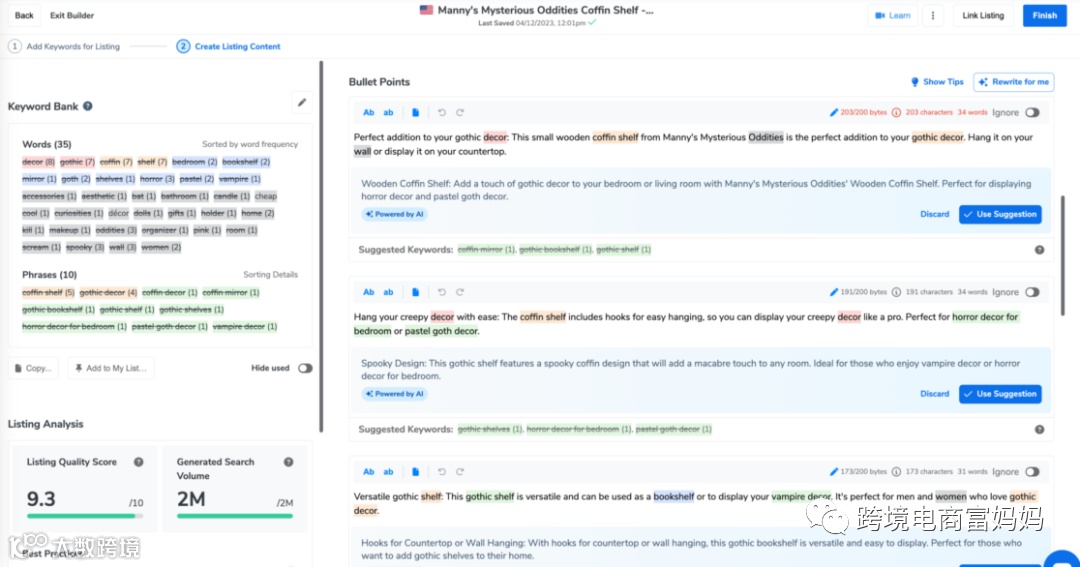Image resolution: width=1080 pixels, height=567 pixels.
Task: Click info icon beside 173 characters
Action: (896, 472)
